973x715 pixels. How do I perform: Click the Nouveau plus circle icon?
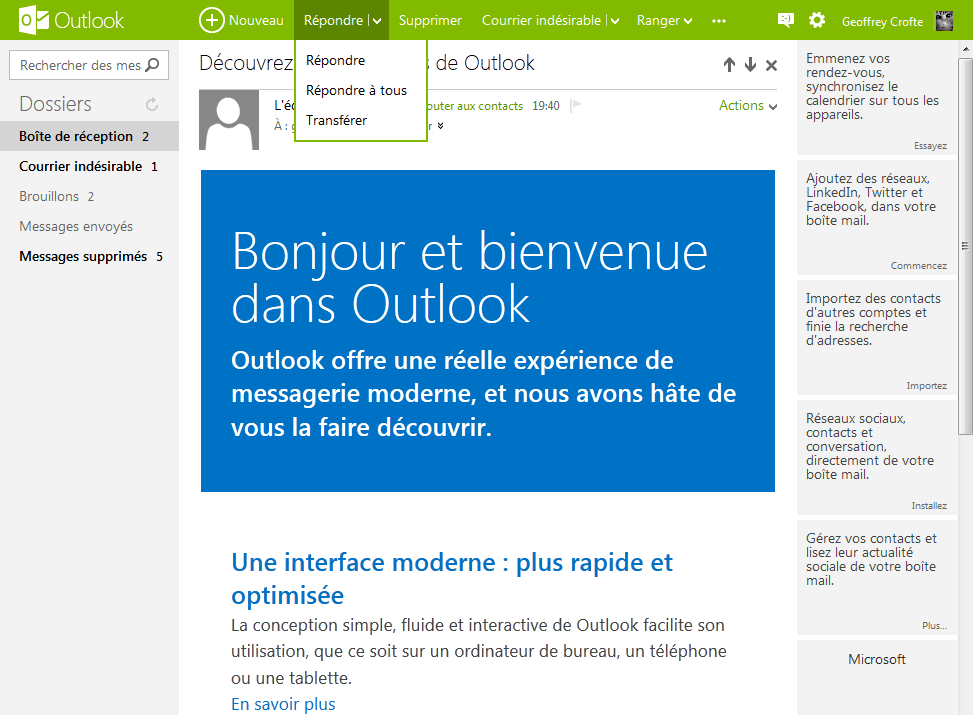(211, 20)
